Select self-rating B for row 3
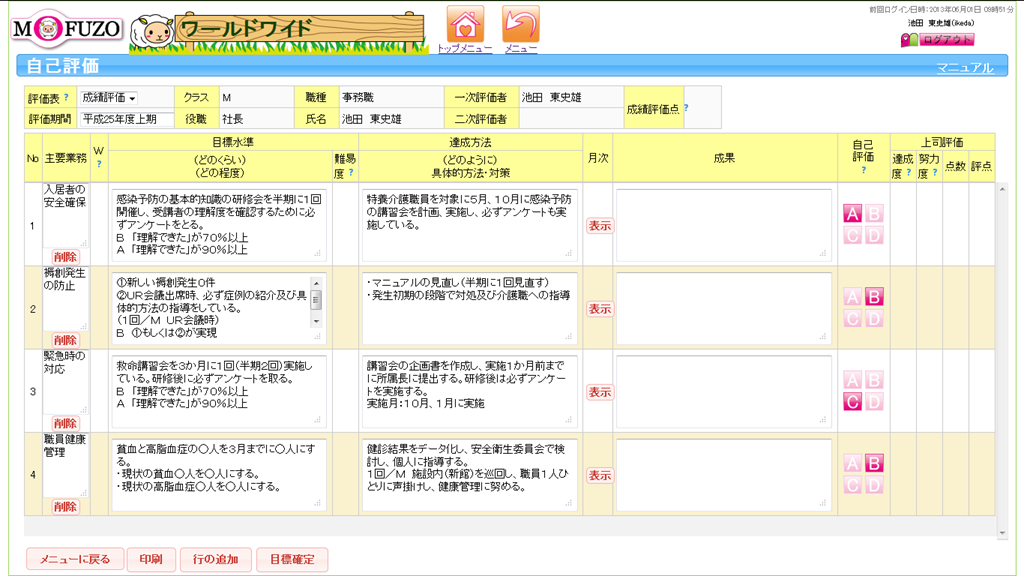The image size is (1024, 576). click(x=873, y=380)
